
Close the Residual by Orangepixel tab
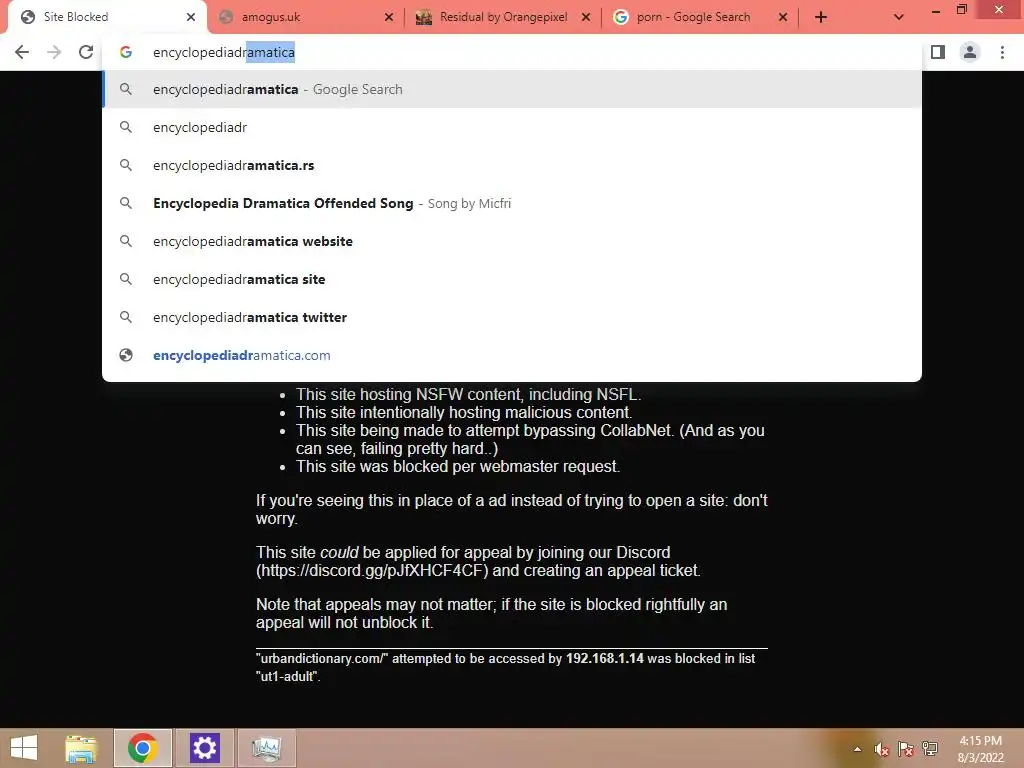tap(586, 18)
